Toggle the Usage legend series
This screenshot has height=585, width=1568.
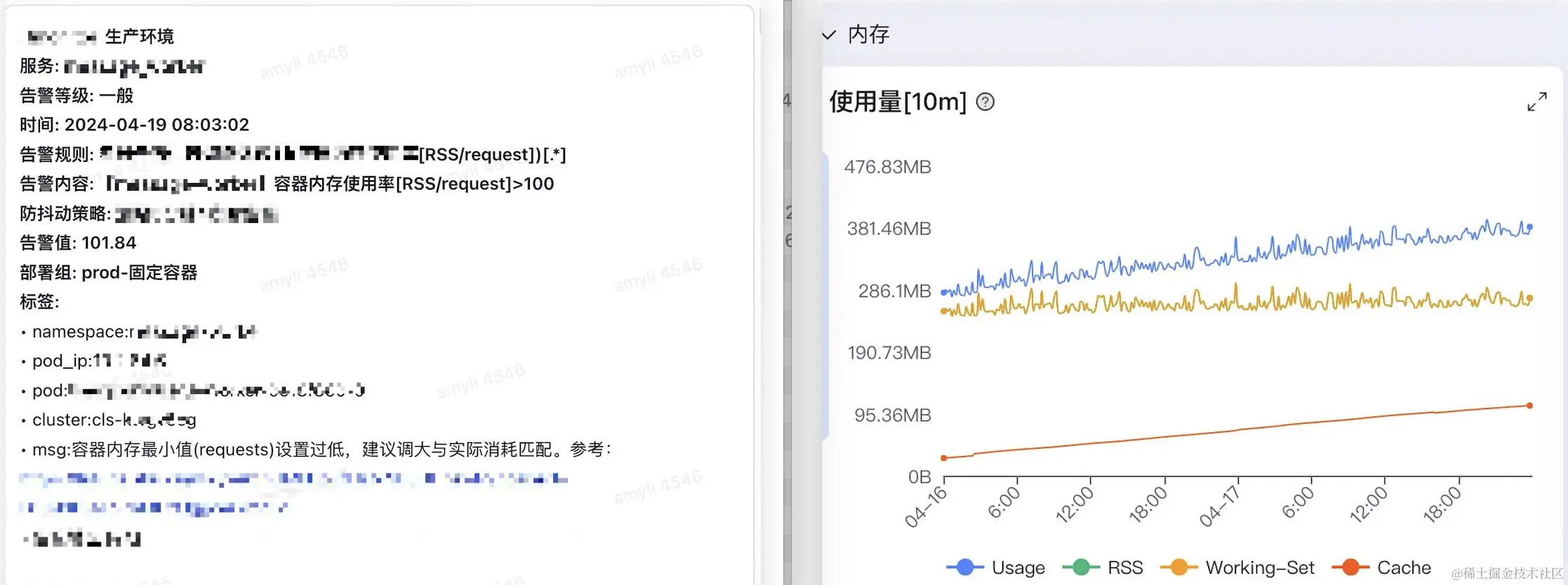point(996,567)
